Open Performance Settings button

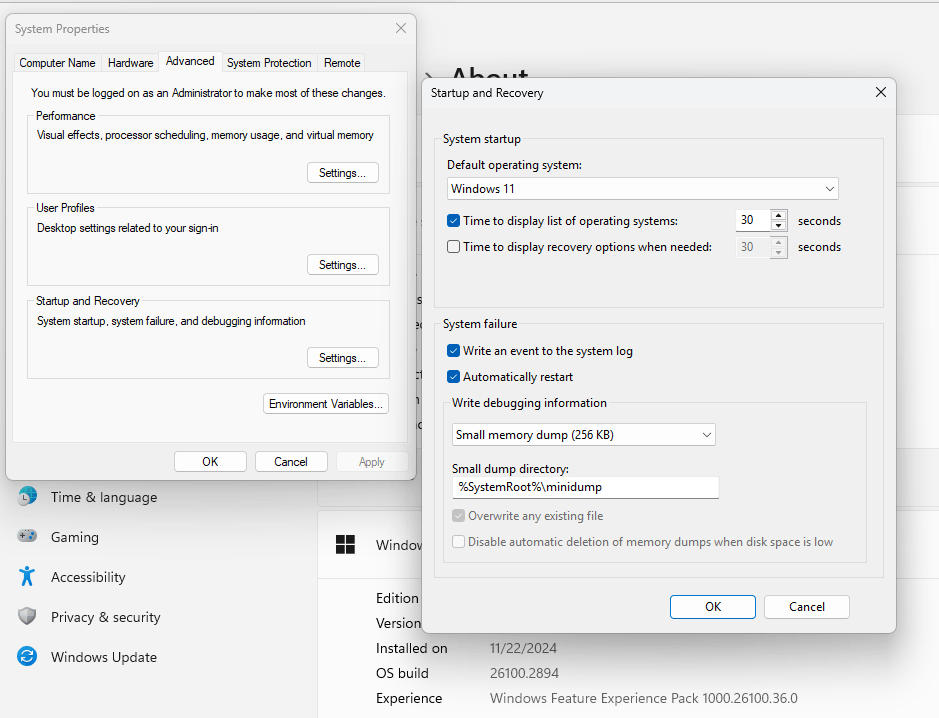point(343,172)
